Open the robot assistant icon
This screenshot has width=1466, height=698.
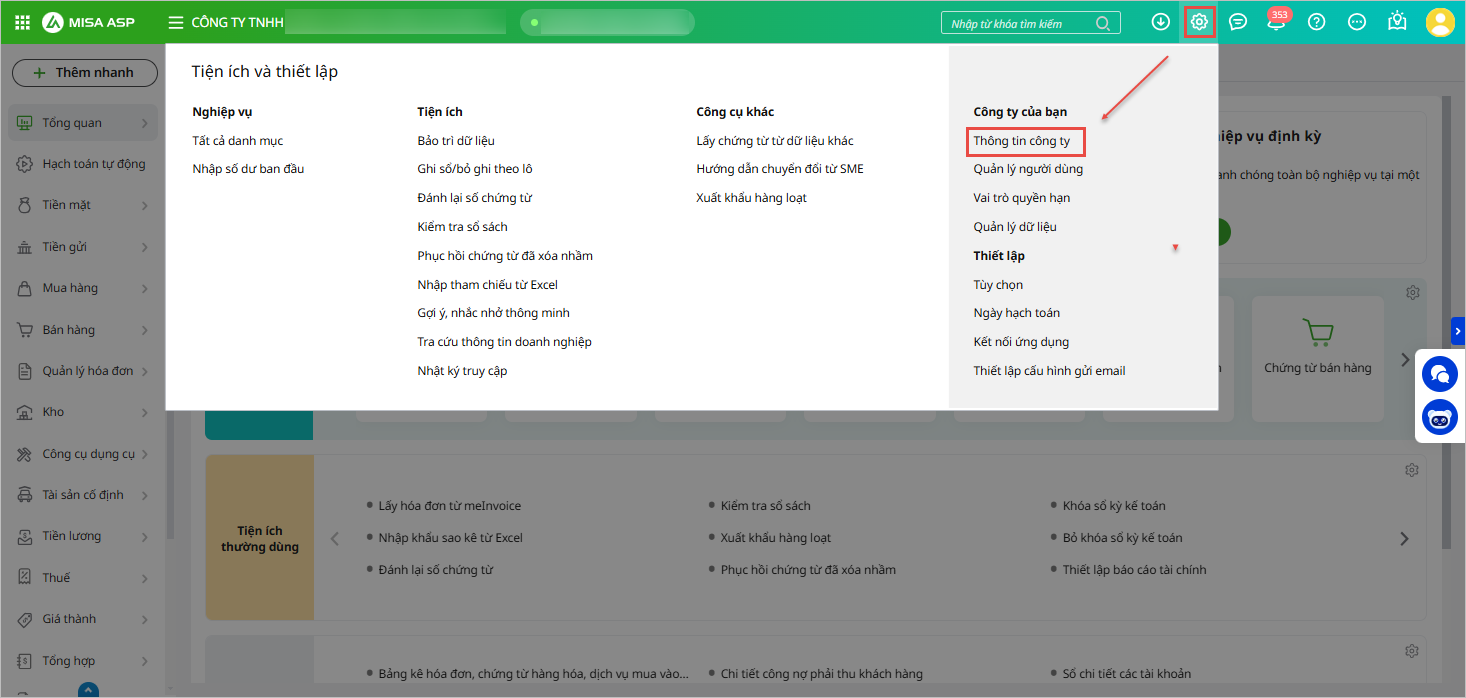click(x=1439, y=418)
